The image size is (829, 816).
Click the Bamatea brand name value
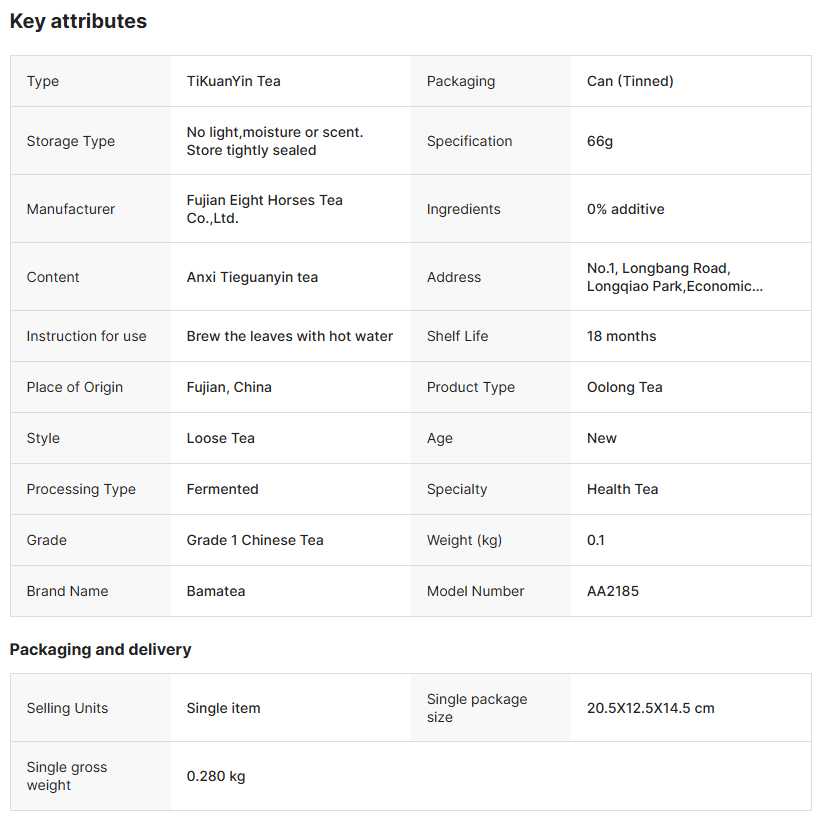215,591
